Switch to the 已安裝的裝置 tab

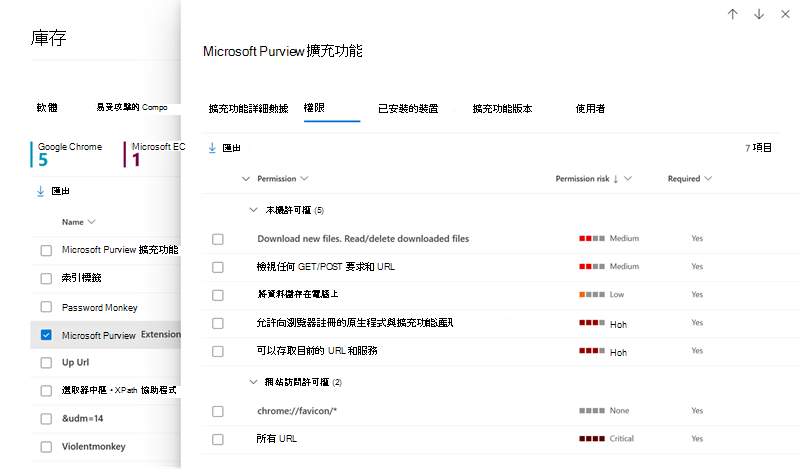click(408, 108)
